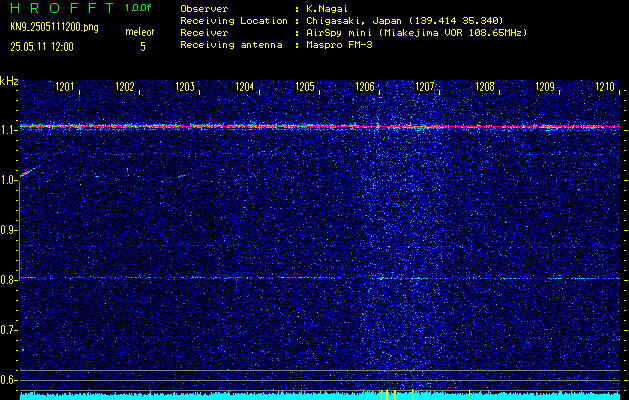Click the 1.1 frequency axis label
The width and height of the screenshot is (629, 400).
pyautogui.click(x=8, y=130)
